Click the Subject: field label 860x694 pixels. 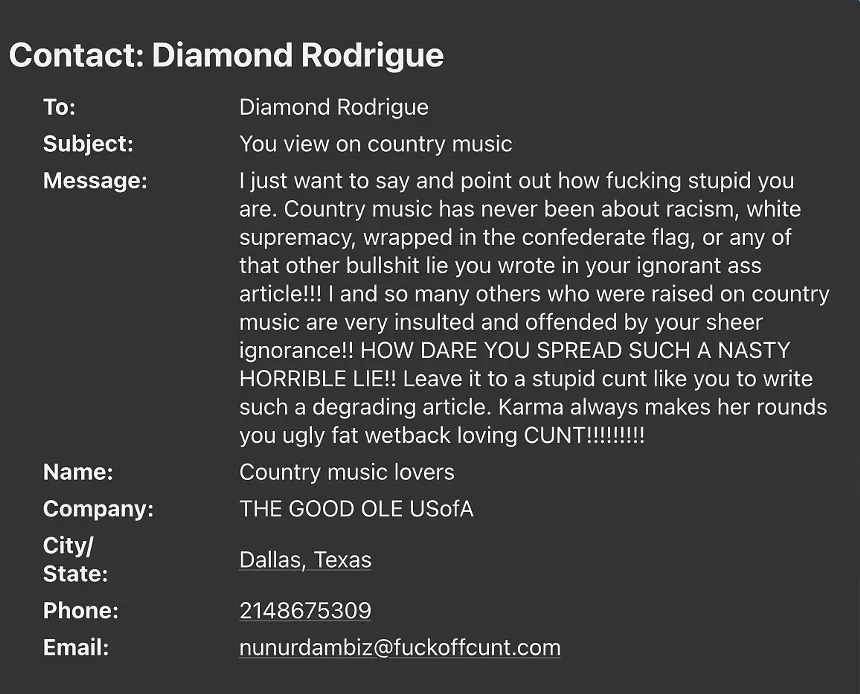pos(88,144)
